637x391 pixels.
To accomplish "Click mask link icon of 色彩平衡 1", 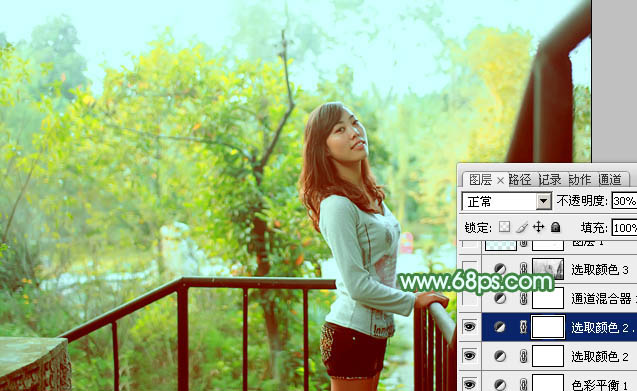I will point(524,384).
